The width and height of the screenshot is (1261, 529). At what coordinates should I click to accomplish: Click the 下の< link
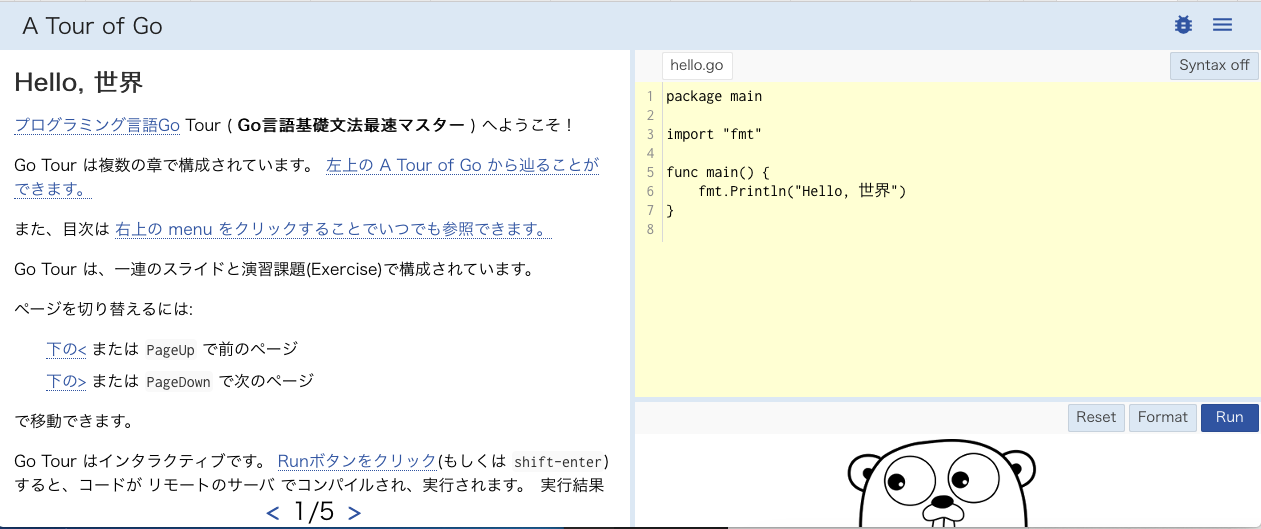pos(67,349)
